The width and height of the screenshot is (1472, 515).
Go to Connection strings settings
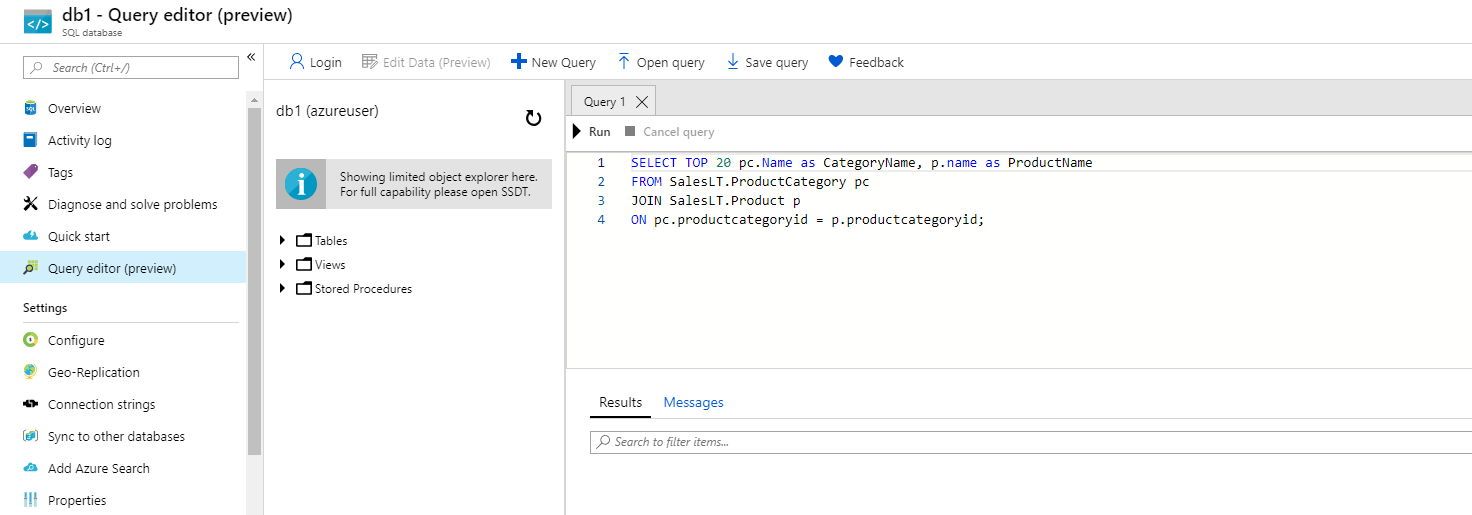click(x=101, y=405)
